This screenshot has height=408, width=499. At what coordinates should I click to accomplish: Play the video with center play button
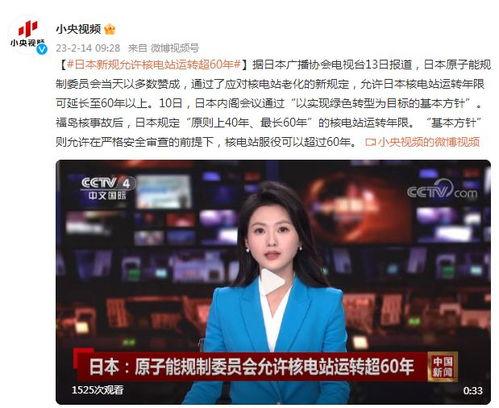[x=273, y=282]
